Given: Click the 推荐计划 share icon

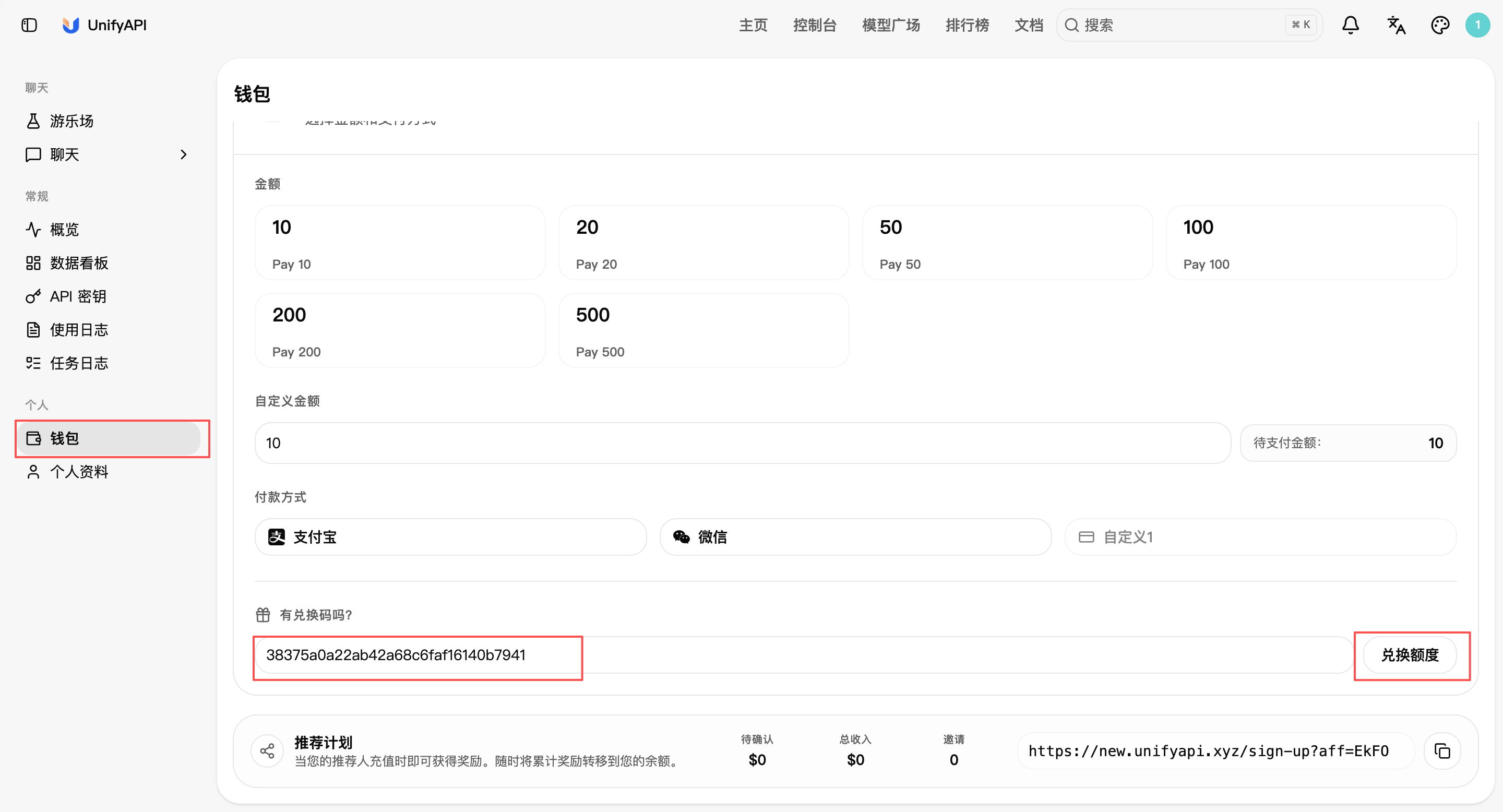Looking at the screenshot, I should 267,751.
